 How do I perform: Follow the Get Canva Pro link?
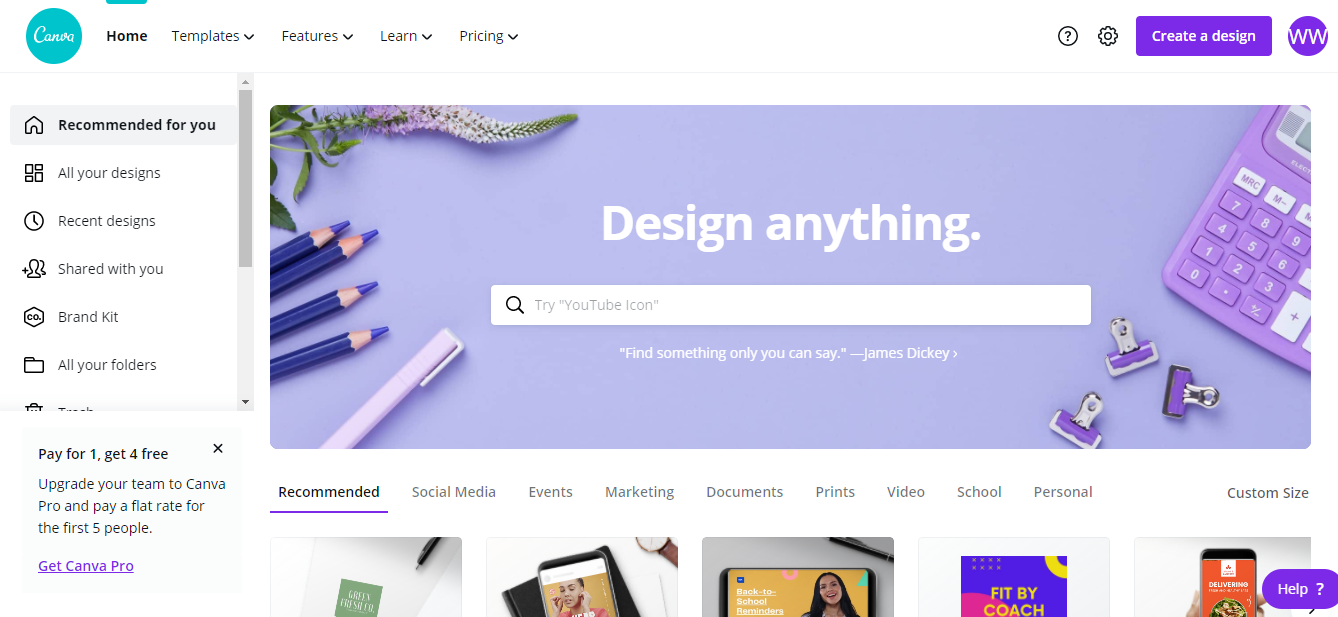(x=86, y=566)
